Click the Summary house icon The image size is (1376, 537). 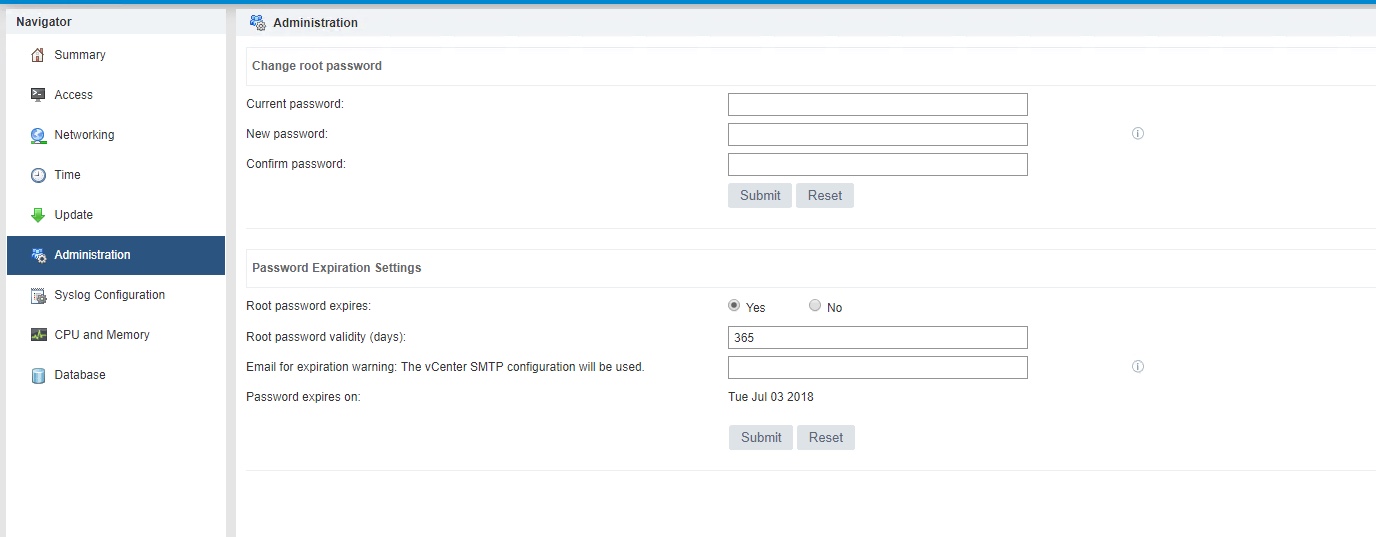(x=38, y=55)
